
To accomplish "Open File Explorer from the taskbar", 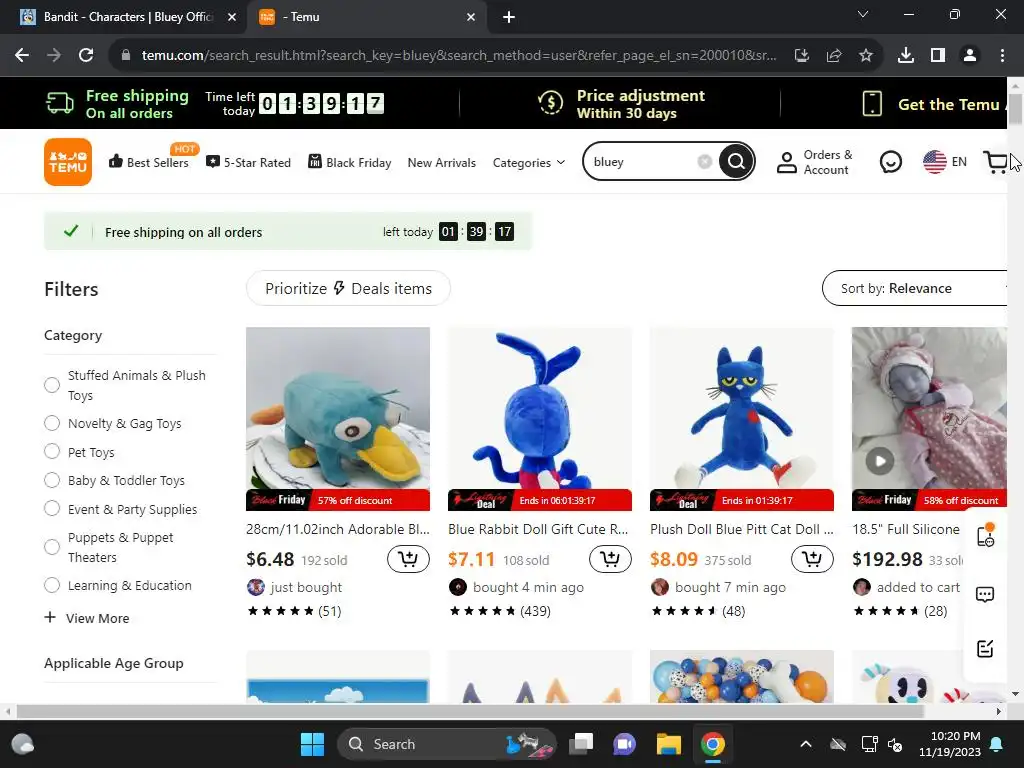I will point(669,744).
